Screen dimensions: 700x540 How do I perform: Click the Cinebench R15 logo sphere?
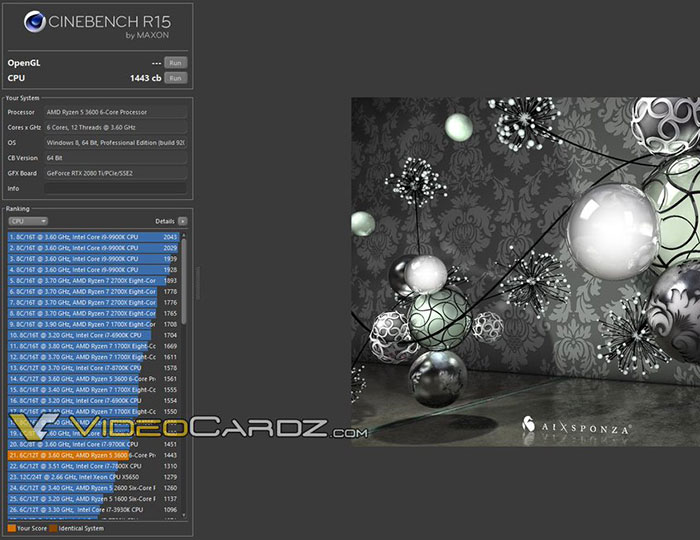pos(35,22)
